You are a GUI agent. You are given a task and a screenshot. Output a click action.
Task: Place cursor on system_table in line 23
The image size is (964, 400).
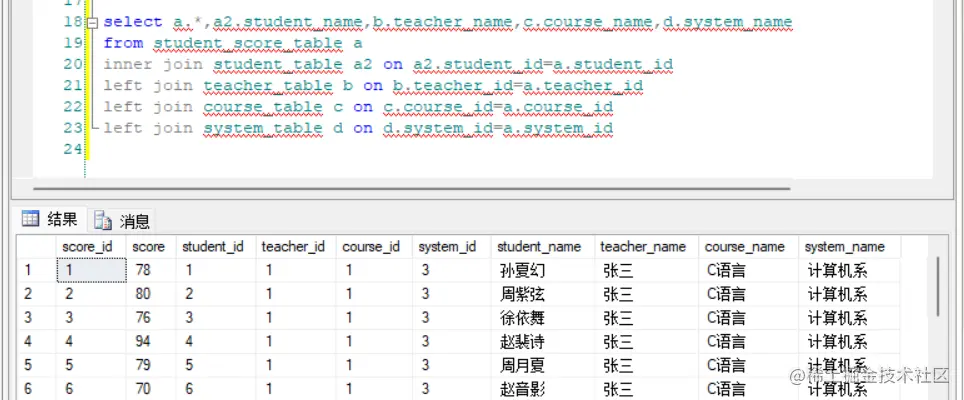[x=263, y=128]
